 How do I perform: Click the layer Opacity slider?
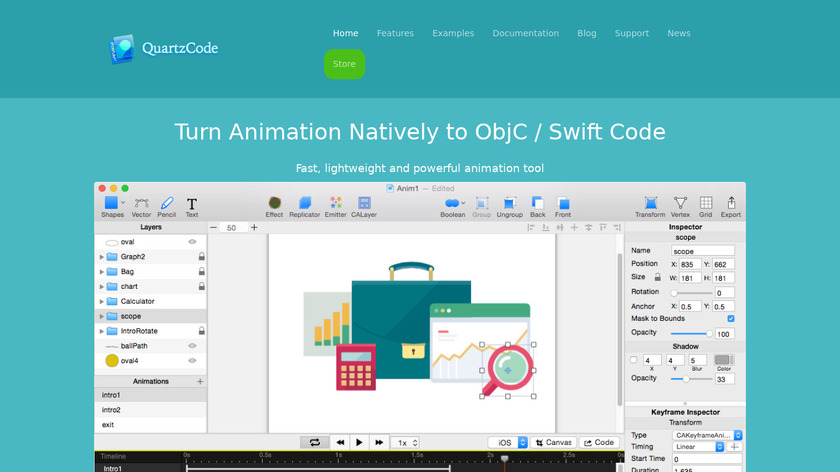pyautogui.click(x=692, y=334)
